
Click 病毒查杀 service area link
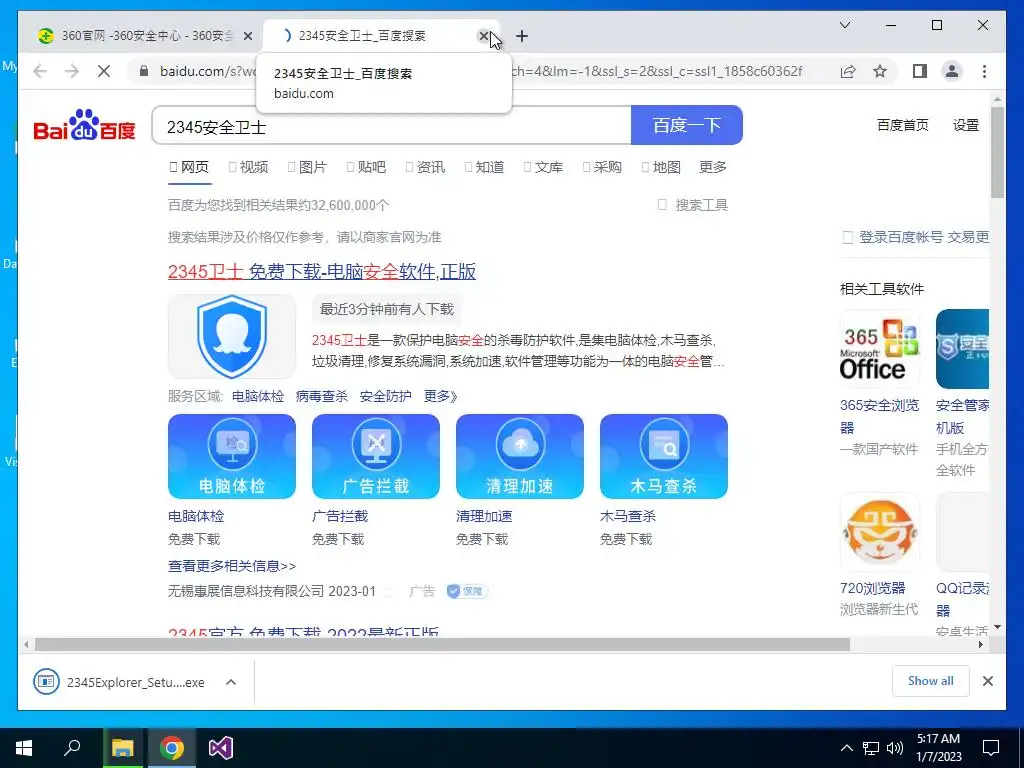322,396
